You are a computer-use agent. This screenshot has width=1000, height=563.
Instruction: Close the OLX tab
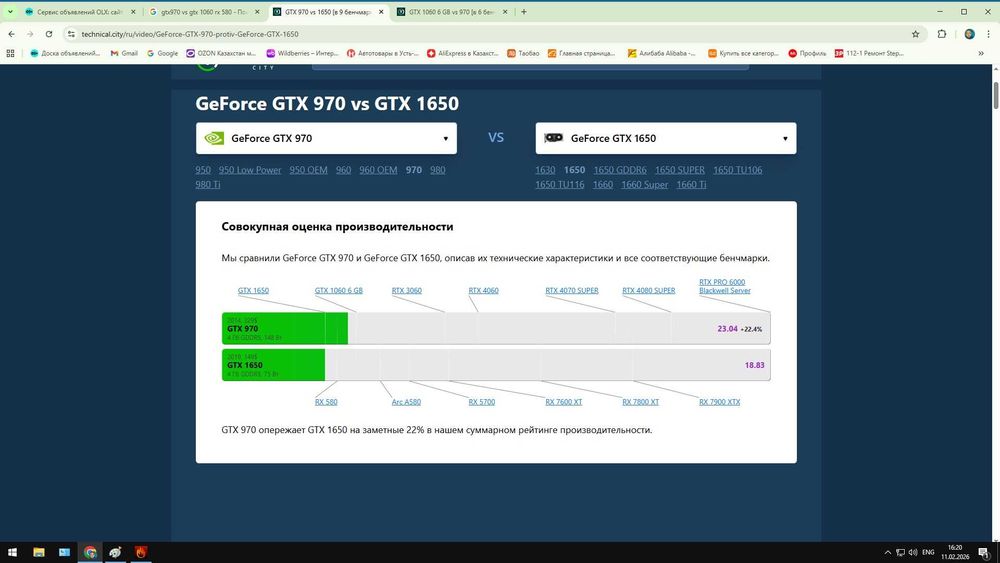133,11
